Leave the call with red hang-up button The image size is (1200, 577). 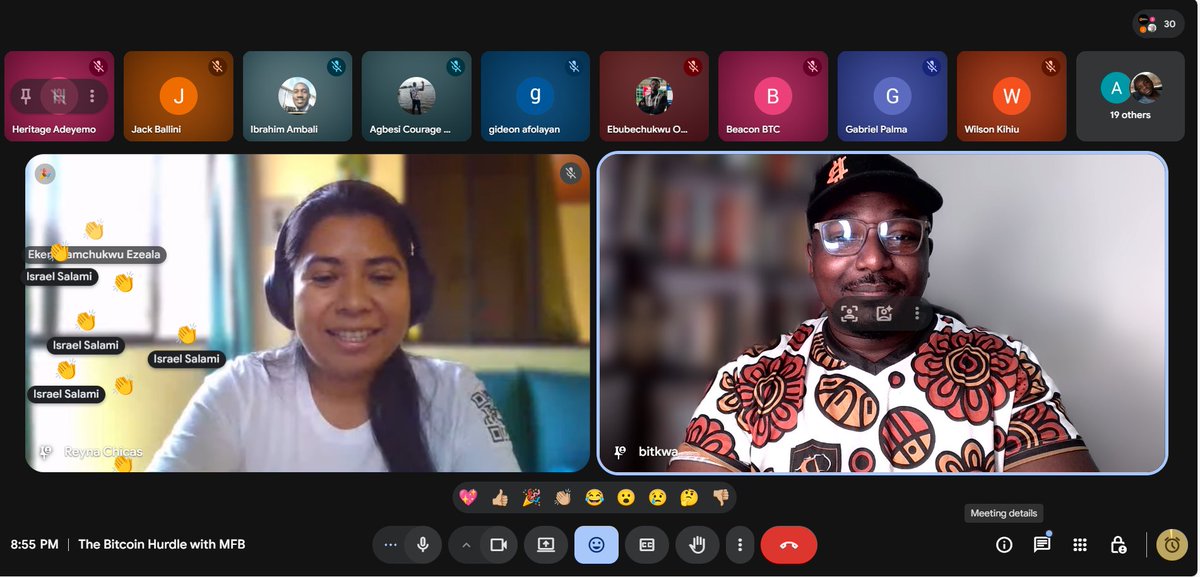(x=789, y=545)
